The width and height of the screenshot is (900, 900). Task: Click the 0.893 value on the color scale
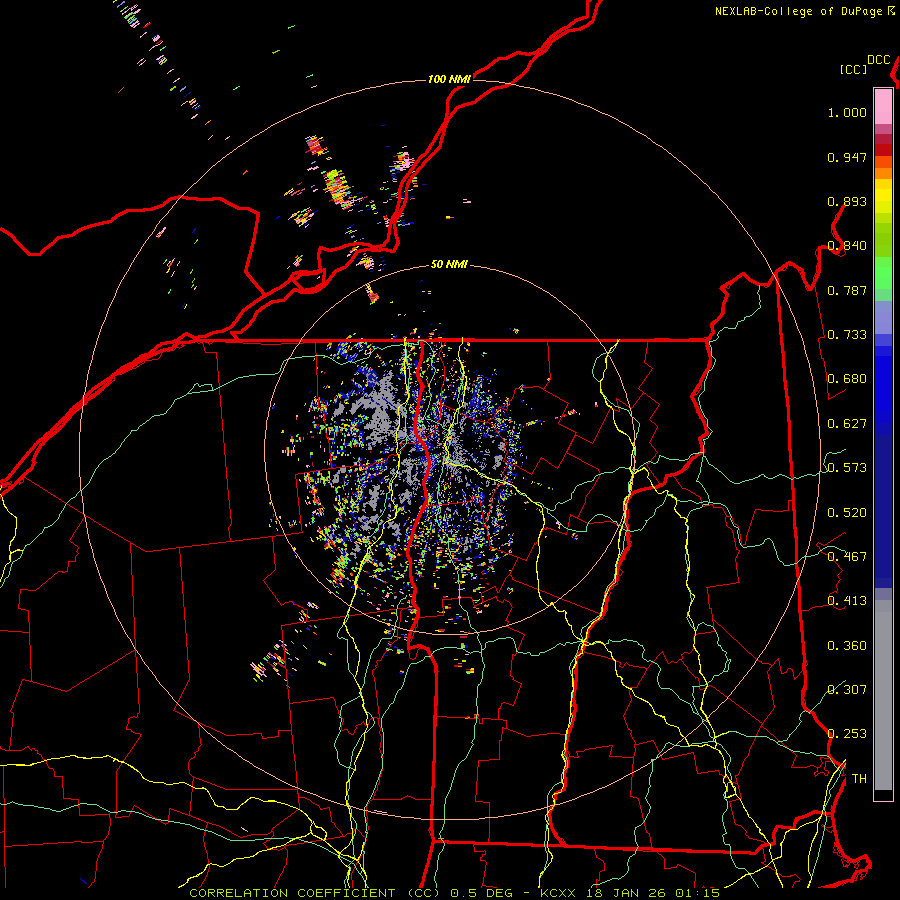[847, 201]
